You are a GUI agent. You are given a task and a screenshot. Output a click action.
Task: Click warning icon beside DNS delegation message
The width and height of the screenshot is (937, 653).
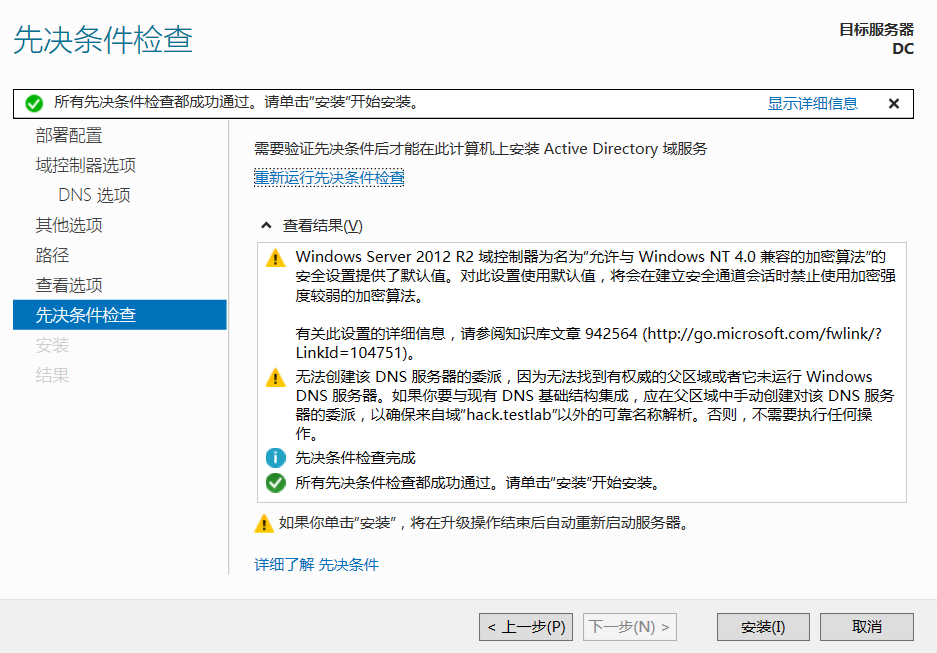(x=276, y=377)
